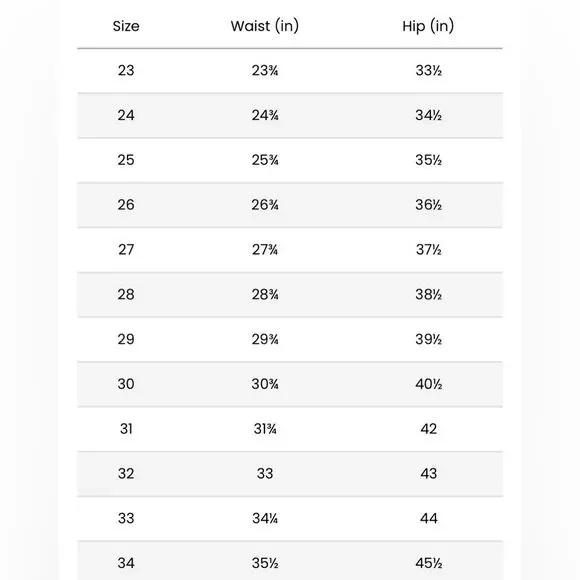Select size 29 in the Size column
Image resolution: width=580 pixels, height=580 pixels.
[126, 339]
